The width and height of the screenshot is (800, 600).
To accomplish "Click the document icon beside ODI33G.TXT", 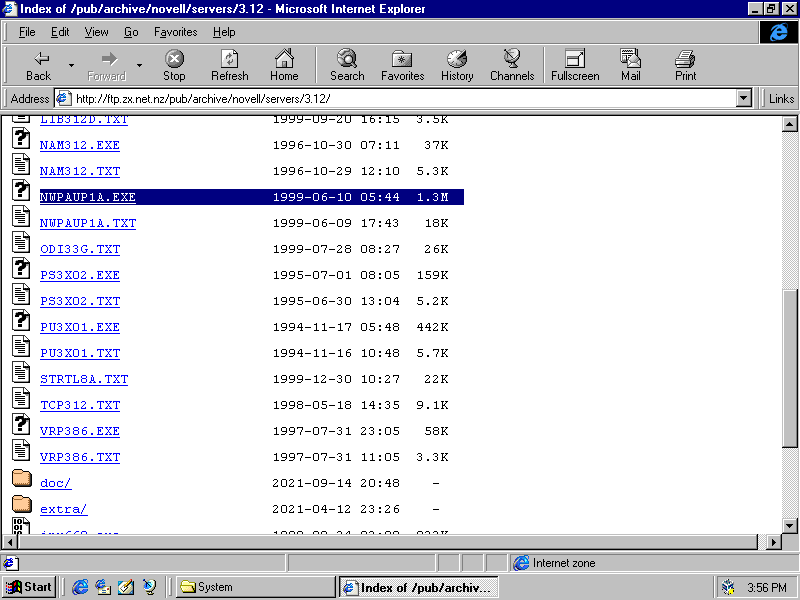I will 21,242.
